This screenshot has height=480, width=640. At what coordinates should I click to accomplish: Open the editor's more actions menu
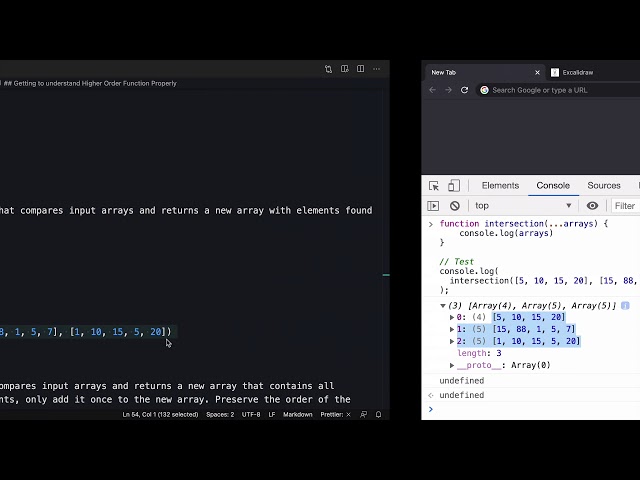tap(376, 69)
